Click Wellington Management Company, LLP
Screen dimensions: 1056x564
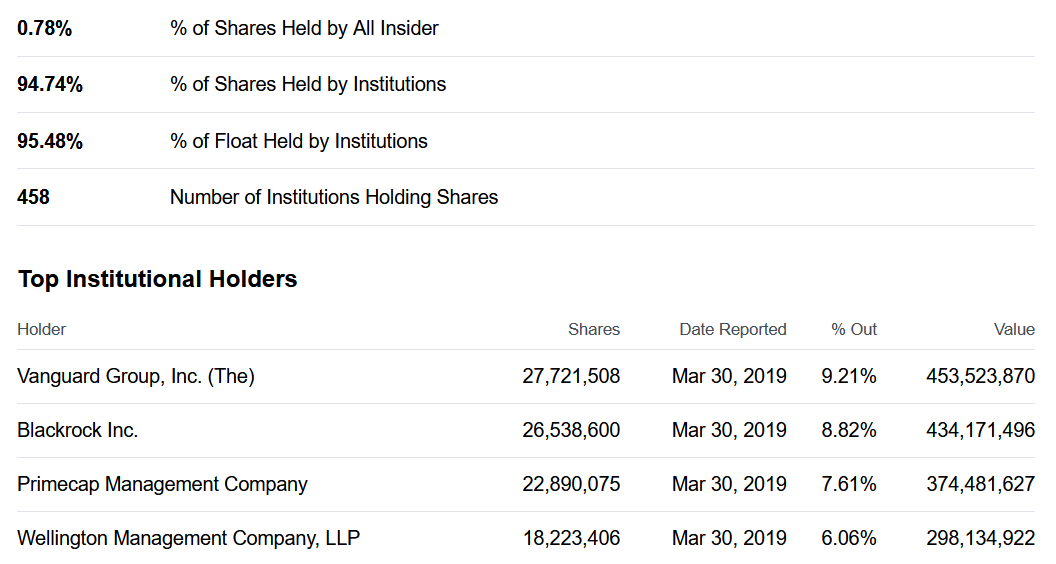[x=189, y=538]
